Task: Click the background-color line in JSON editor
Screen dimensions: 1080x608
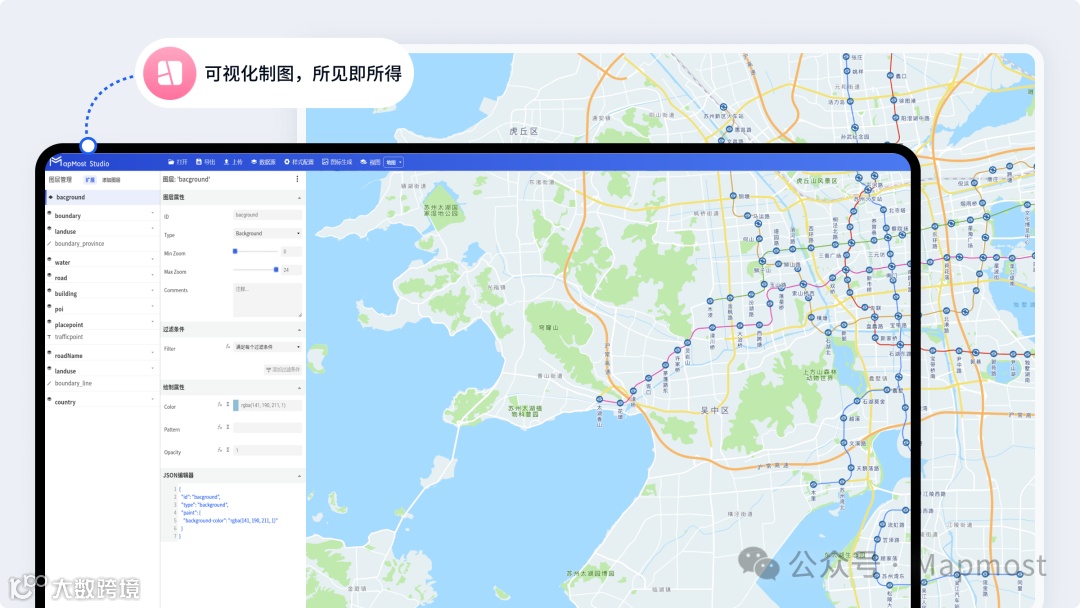Action: (230, 521)
